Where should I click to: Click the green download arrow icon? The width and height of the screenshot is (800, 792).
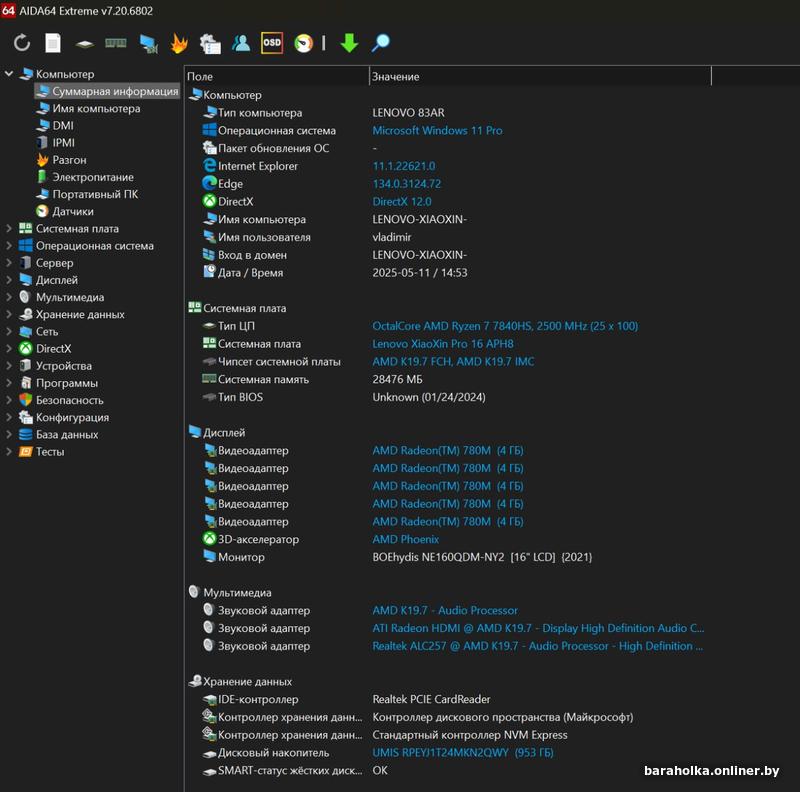click(x=349, y=43)
